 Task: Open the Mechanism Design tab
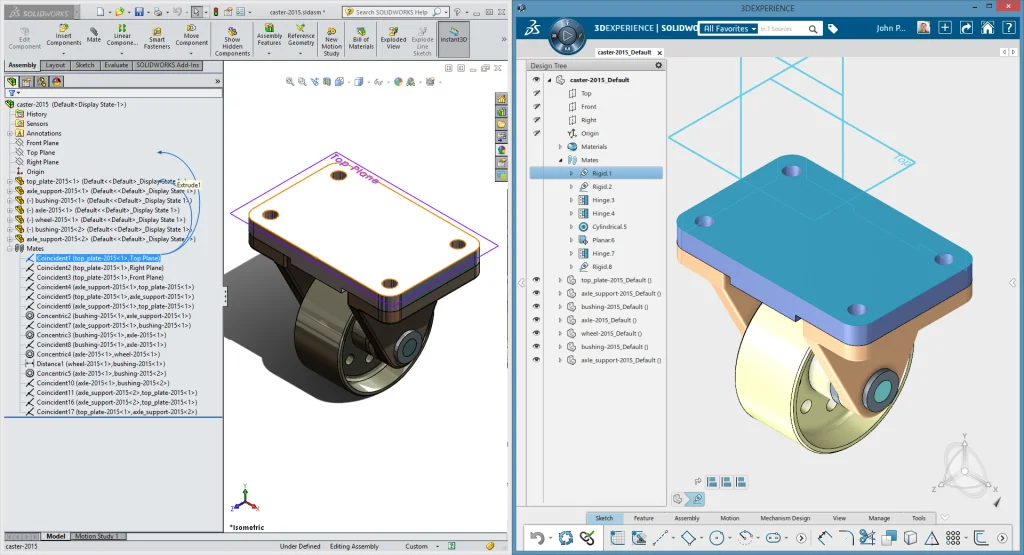(x=784, y=518)
